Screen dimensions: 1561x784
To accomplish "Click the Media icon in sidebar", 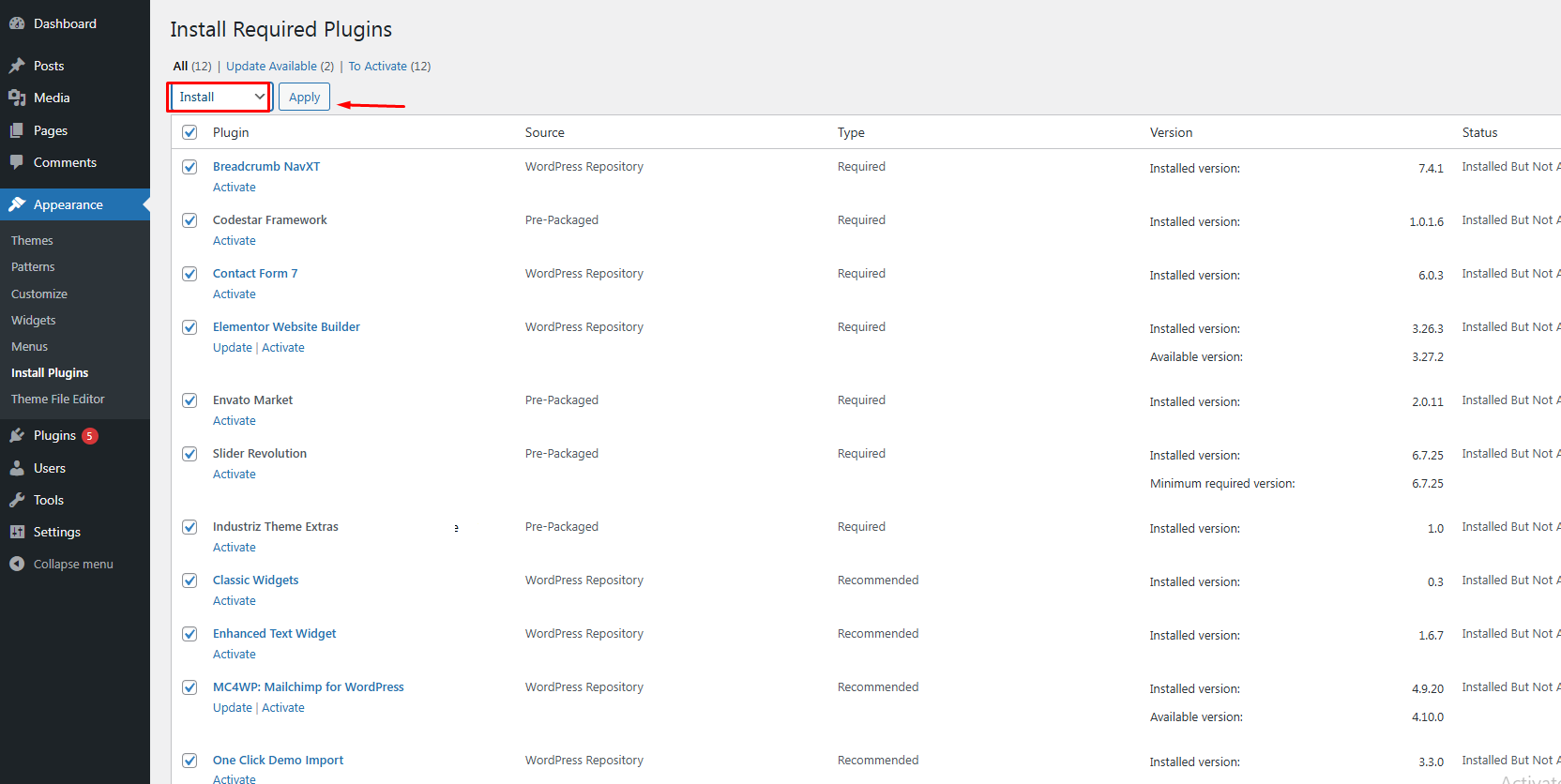I will pyautogui.click(x=17, y=98).
